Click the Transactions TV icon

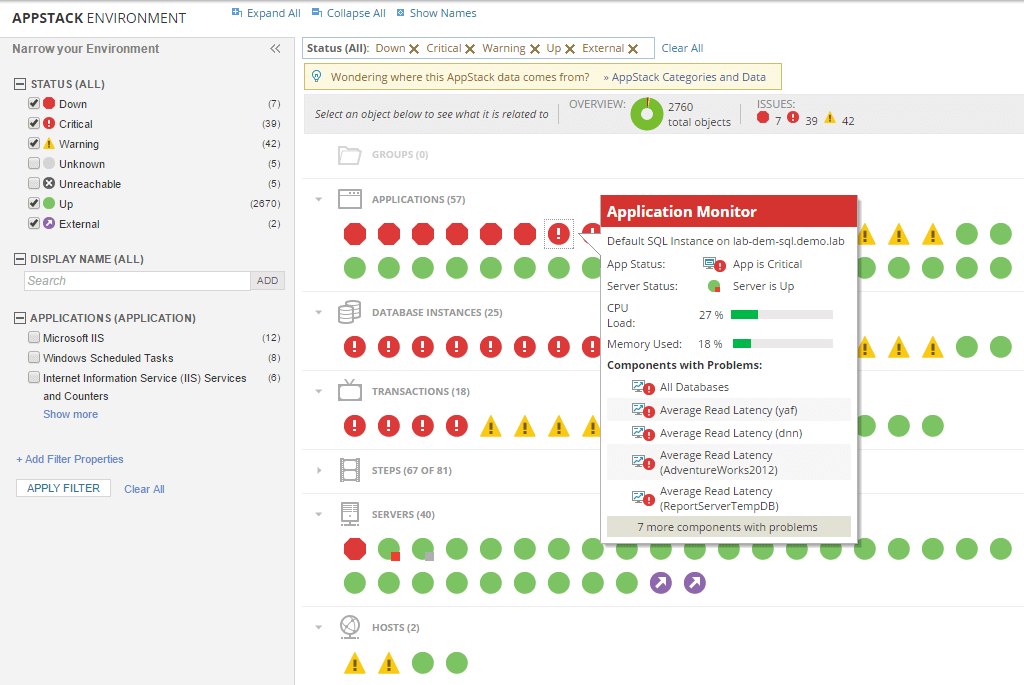[x=349, y=390]
